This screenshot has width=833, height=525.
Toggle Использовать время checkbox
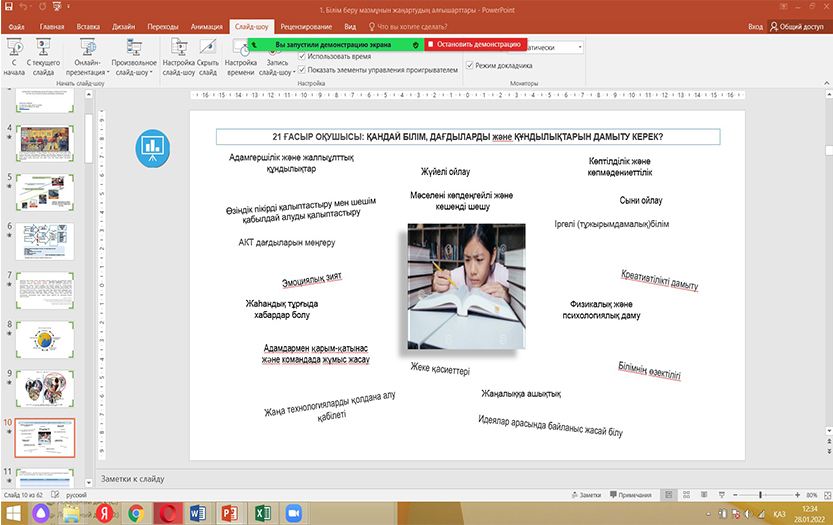pos(303,58)
